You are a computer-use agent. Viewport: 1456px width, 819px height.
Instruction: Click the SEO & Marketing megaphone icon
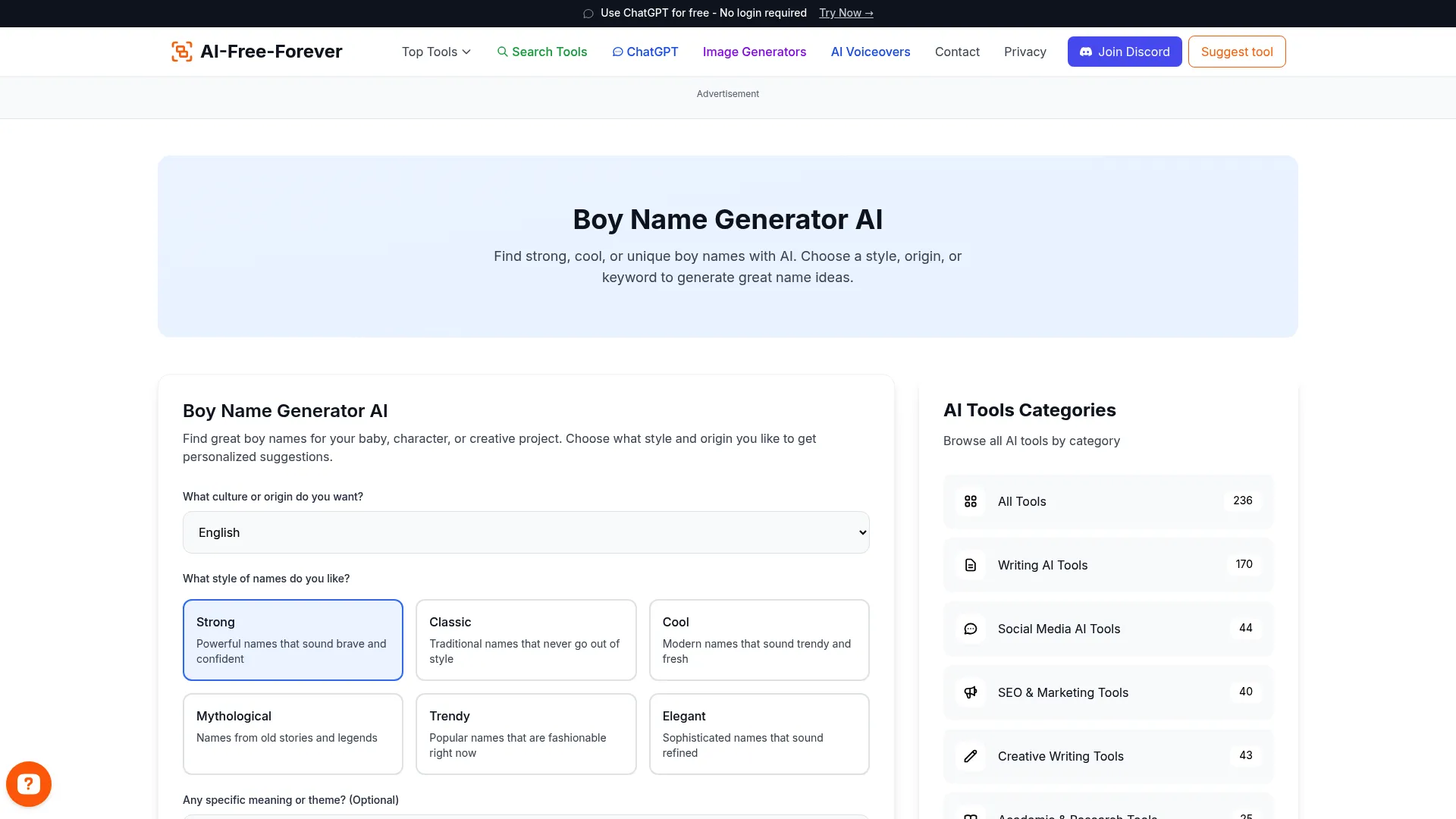click(x=971, y=692)
